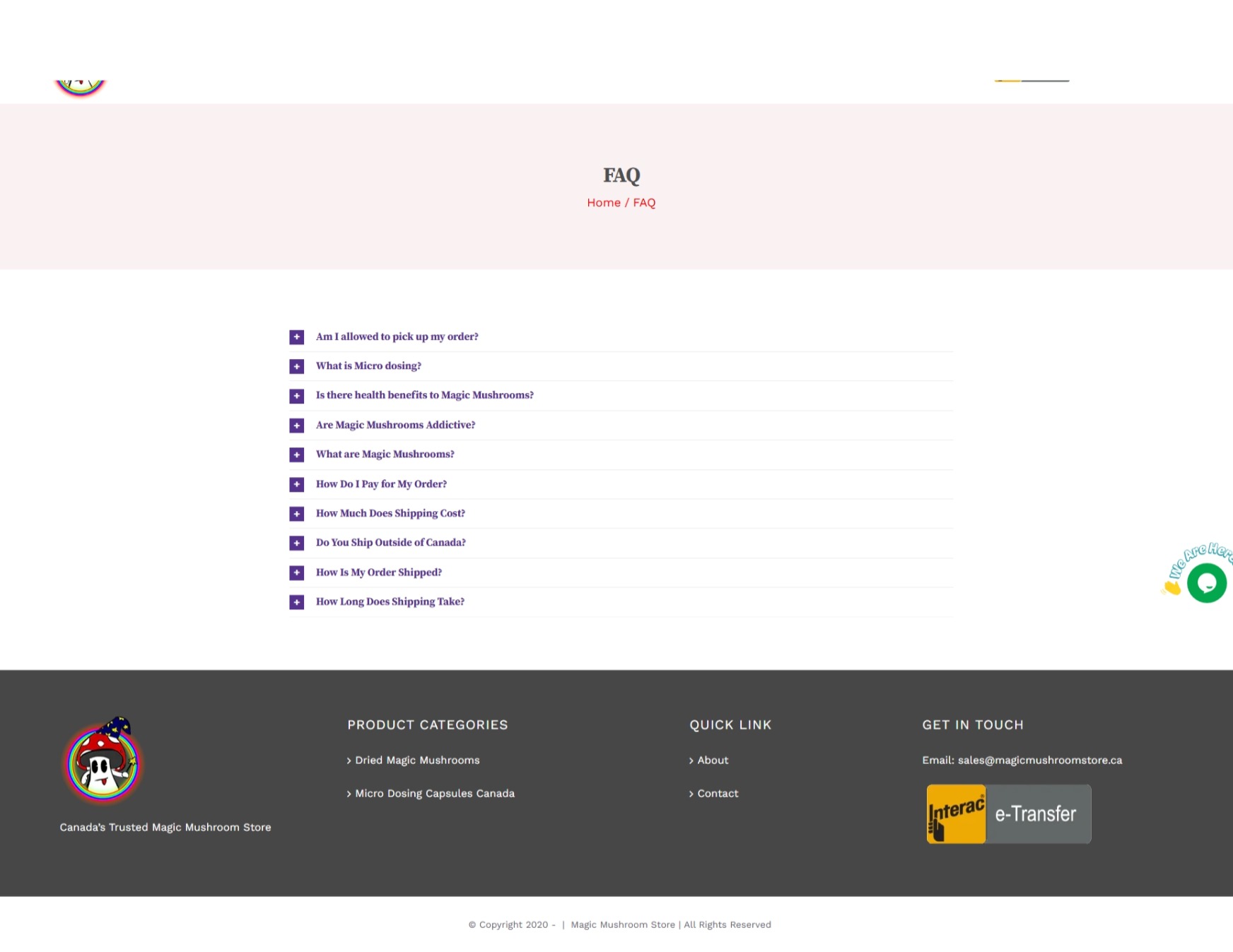Open Dried Magic Mushrooms category link
The height and width of the screenshot is (952, 1233).
(x=416, y=760)
